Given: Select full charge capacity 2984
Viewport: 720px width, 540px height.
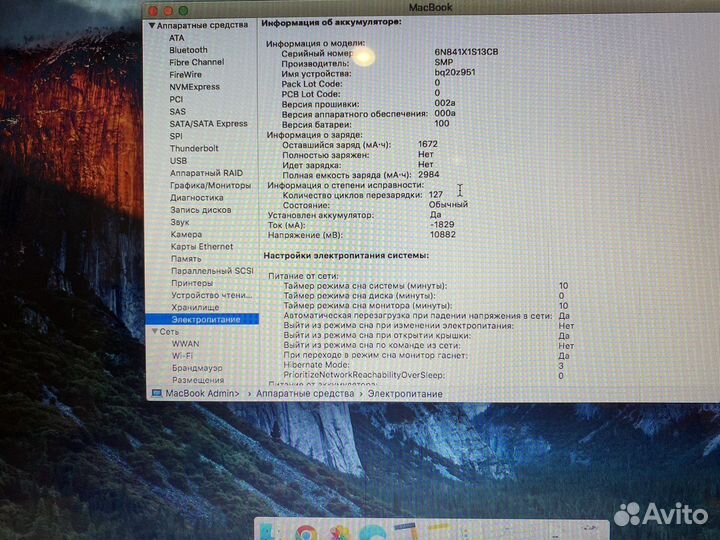Looking at the screenshot, I should tap(428, 174).
